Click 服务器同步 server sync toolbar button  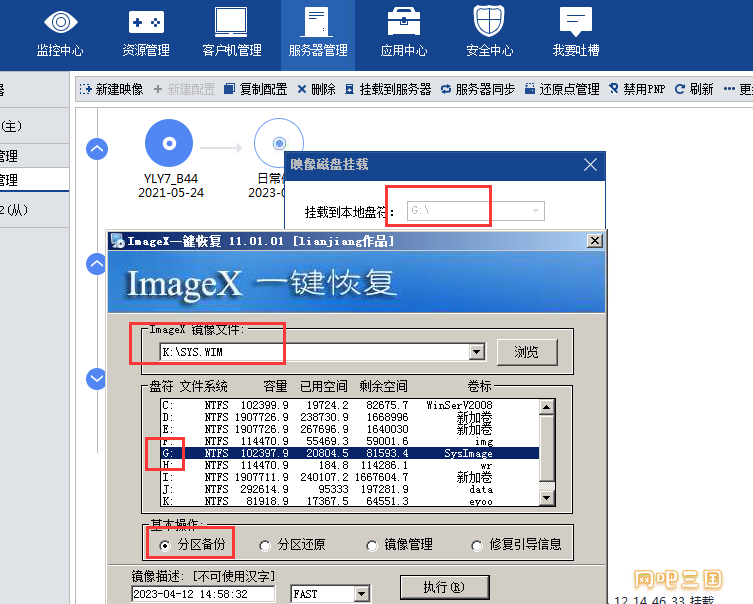478,89
